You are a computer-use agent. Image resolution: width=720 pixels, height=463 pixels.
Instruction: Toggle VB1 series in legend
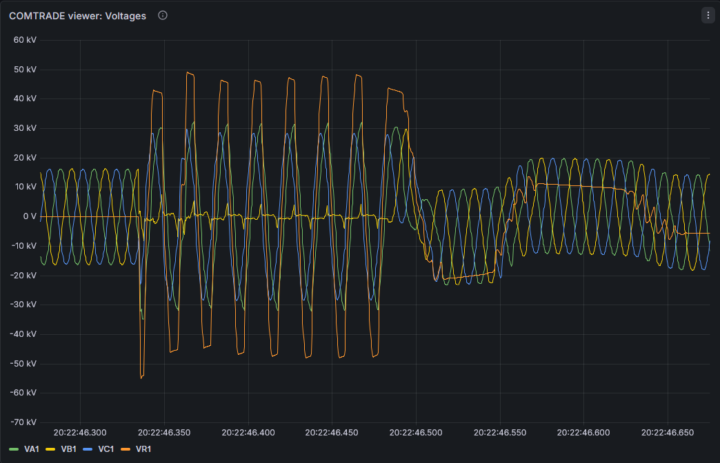coord(68,449)
